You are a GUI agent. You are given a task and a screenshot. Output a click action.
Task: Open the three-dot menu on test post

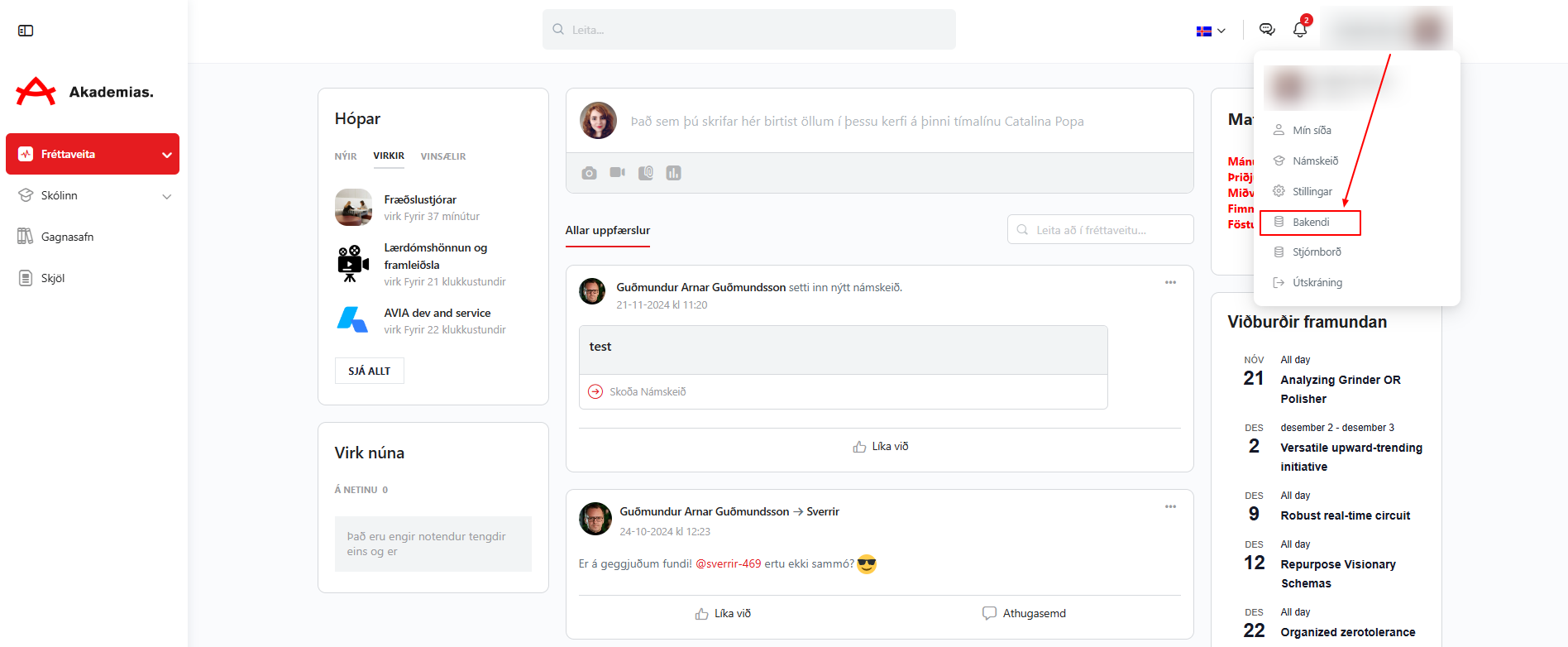[1170, 283]
